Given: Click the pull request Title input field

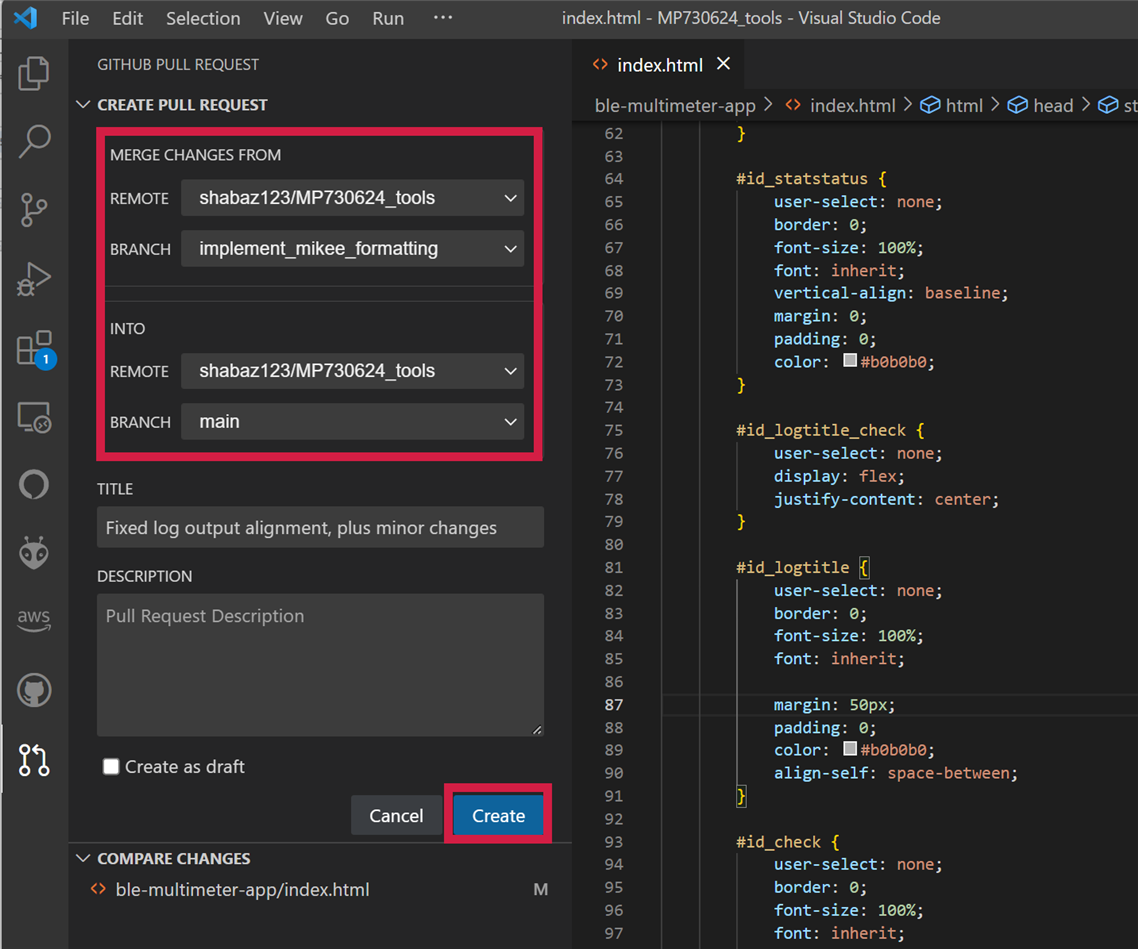Looking at the screenshot, I should 320,527.
